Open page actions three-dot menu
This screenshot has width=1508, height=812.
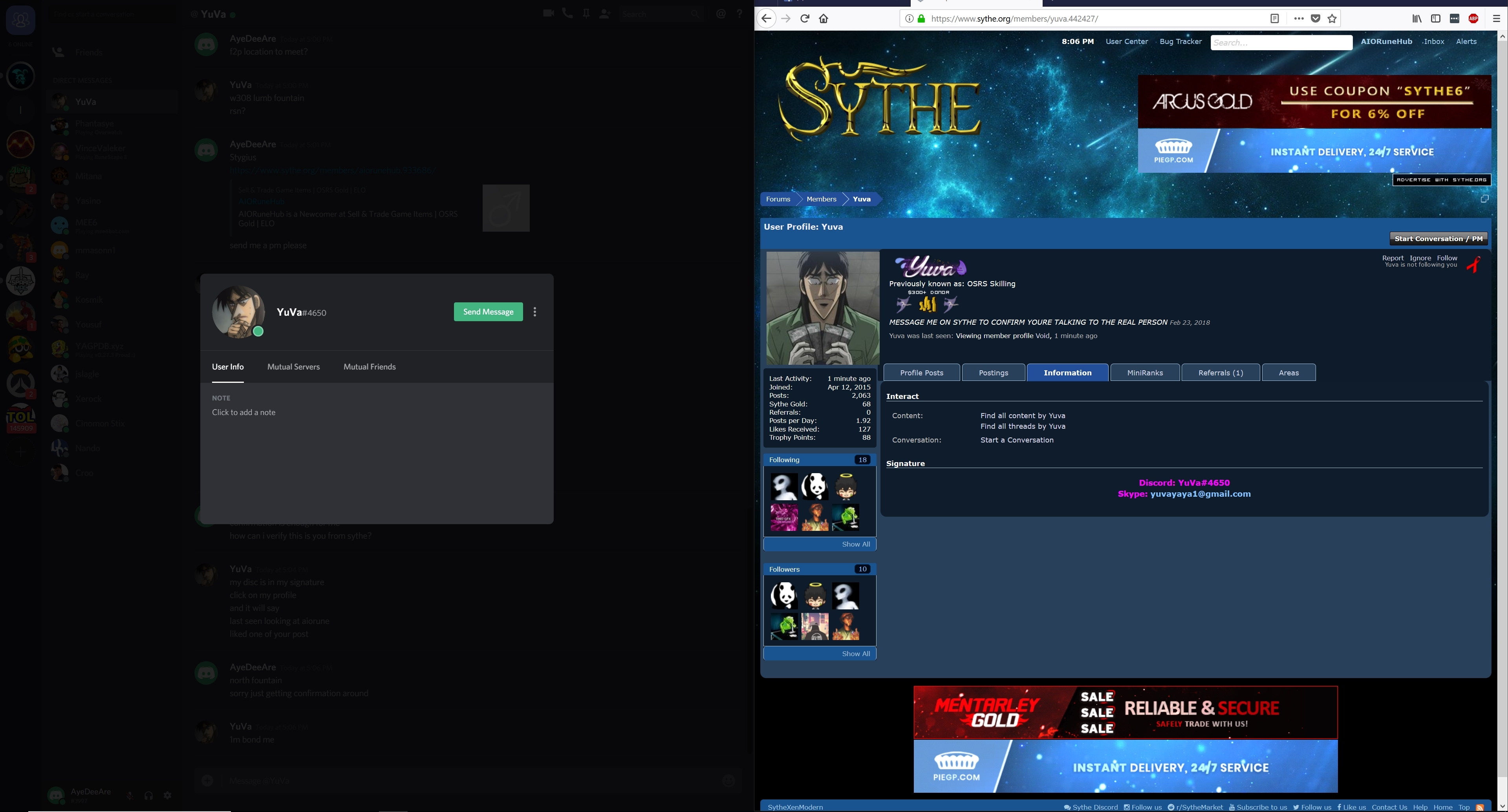[x=1298, y=19]
